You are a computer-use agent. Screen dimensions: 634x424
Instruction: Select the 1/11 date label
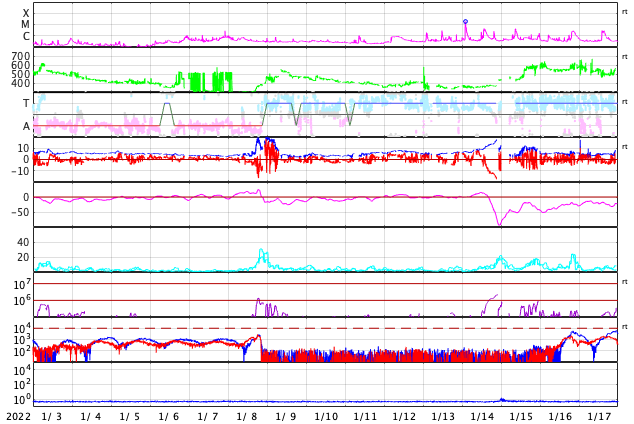click(365, 416)
